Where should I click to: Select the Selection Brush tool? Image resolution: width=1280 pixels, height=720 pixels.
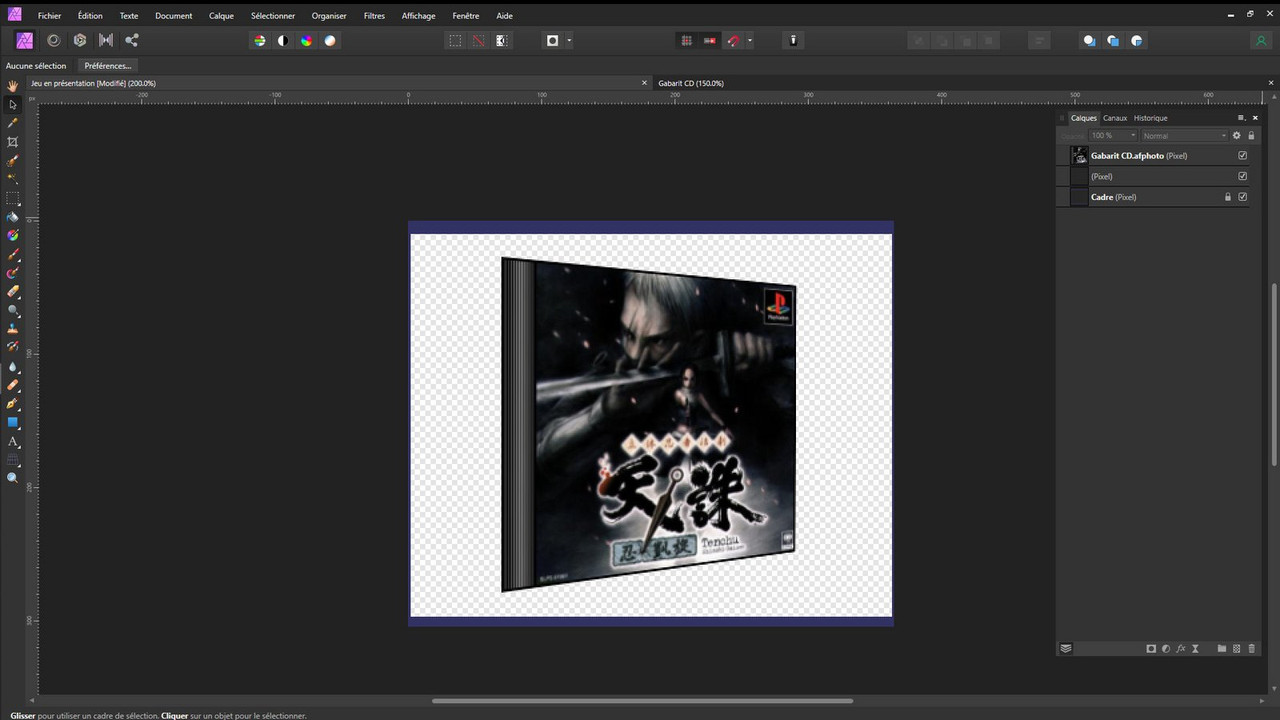click(13, 160)
